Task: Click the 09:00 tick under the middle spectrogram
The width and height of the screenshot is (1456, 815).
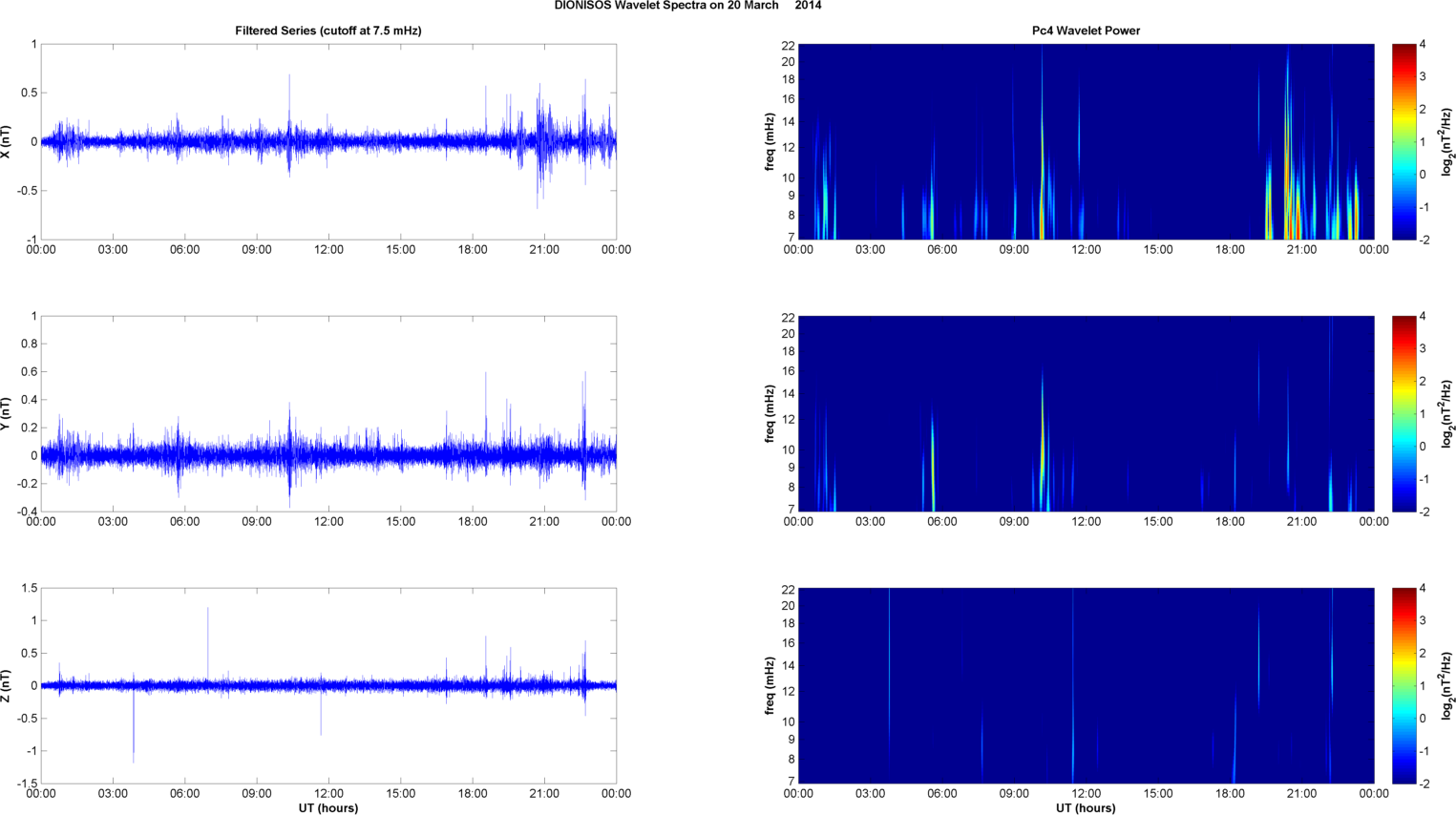Action: click(1014, 522)
